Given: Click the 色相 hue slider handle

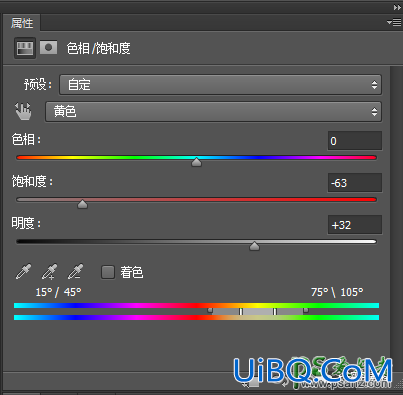Looking at the screenshot, I should point(196,162).
